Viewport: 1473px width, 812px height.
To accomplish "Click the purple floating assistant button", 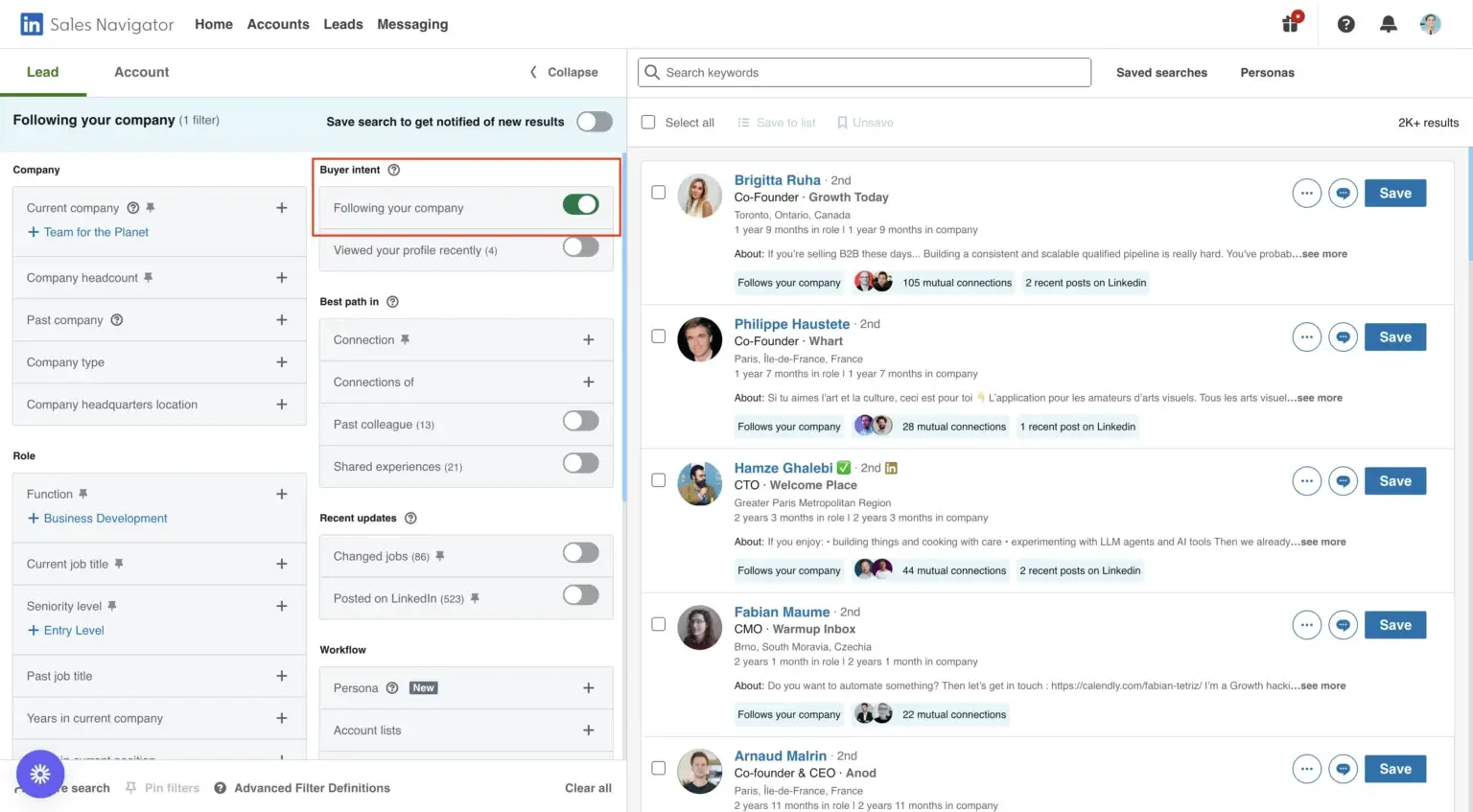I will coord(40,774).
